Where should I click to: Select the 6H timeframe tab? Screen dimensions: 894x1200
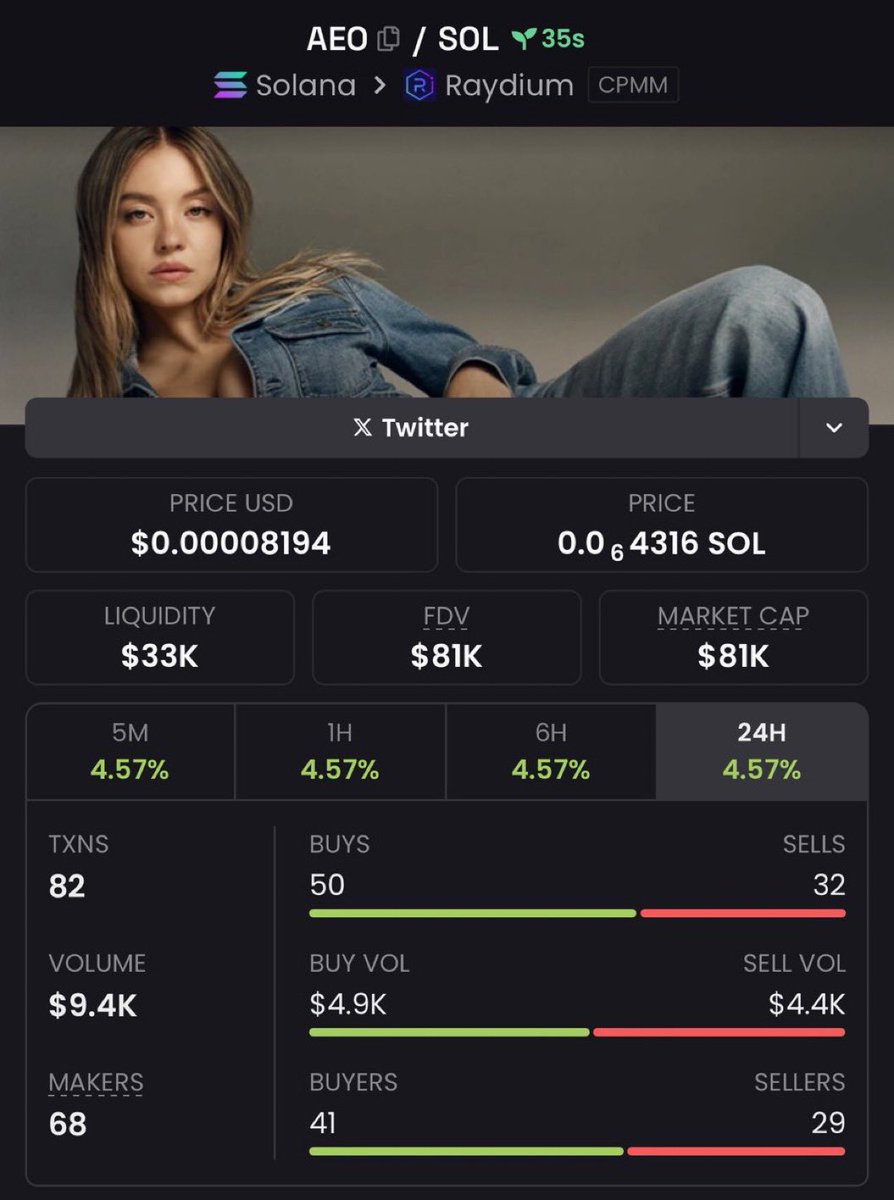point(551,751)
